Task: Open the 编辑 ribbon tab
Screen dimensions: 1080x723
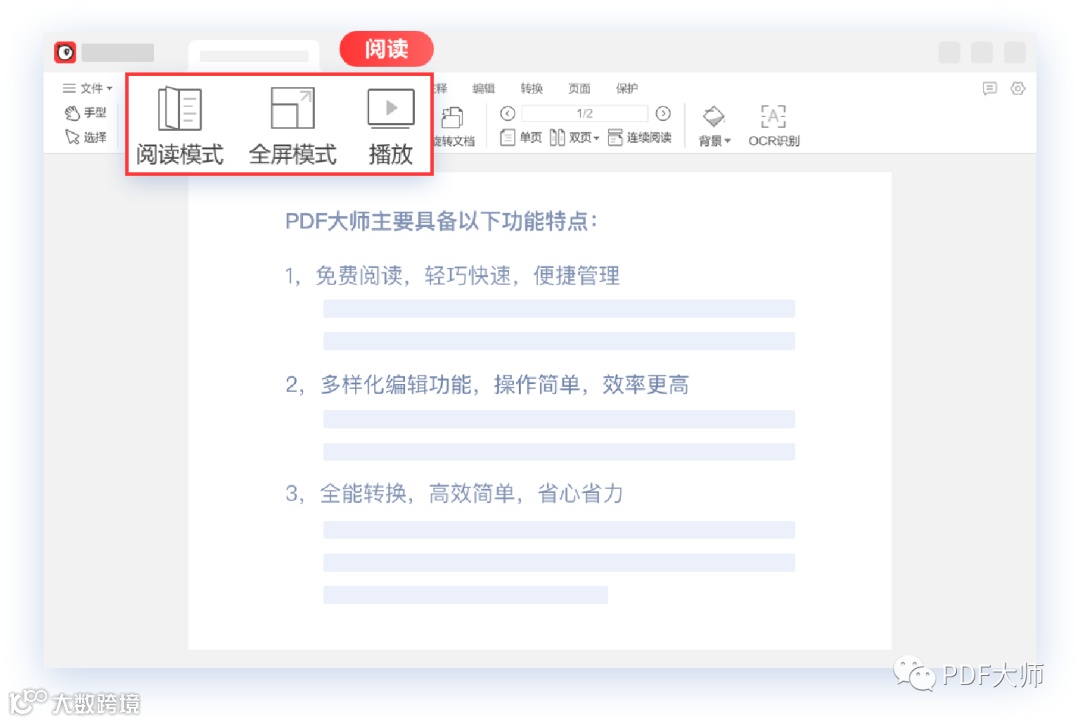Action: (x=484, y=88)
